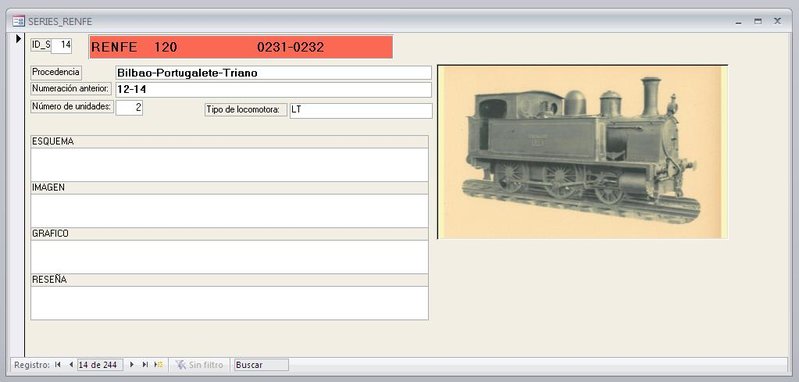Click the ID_S field showing 14
Screen dimensions: 799x382
coord(62,45)
